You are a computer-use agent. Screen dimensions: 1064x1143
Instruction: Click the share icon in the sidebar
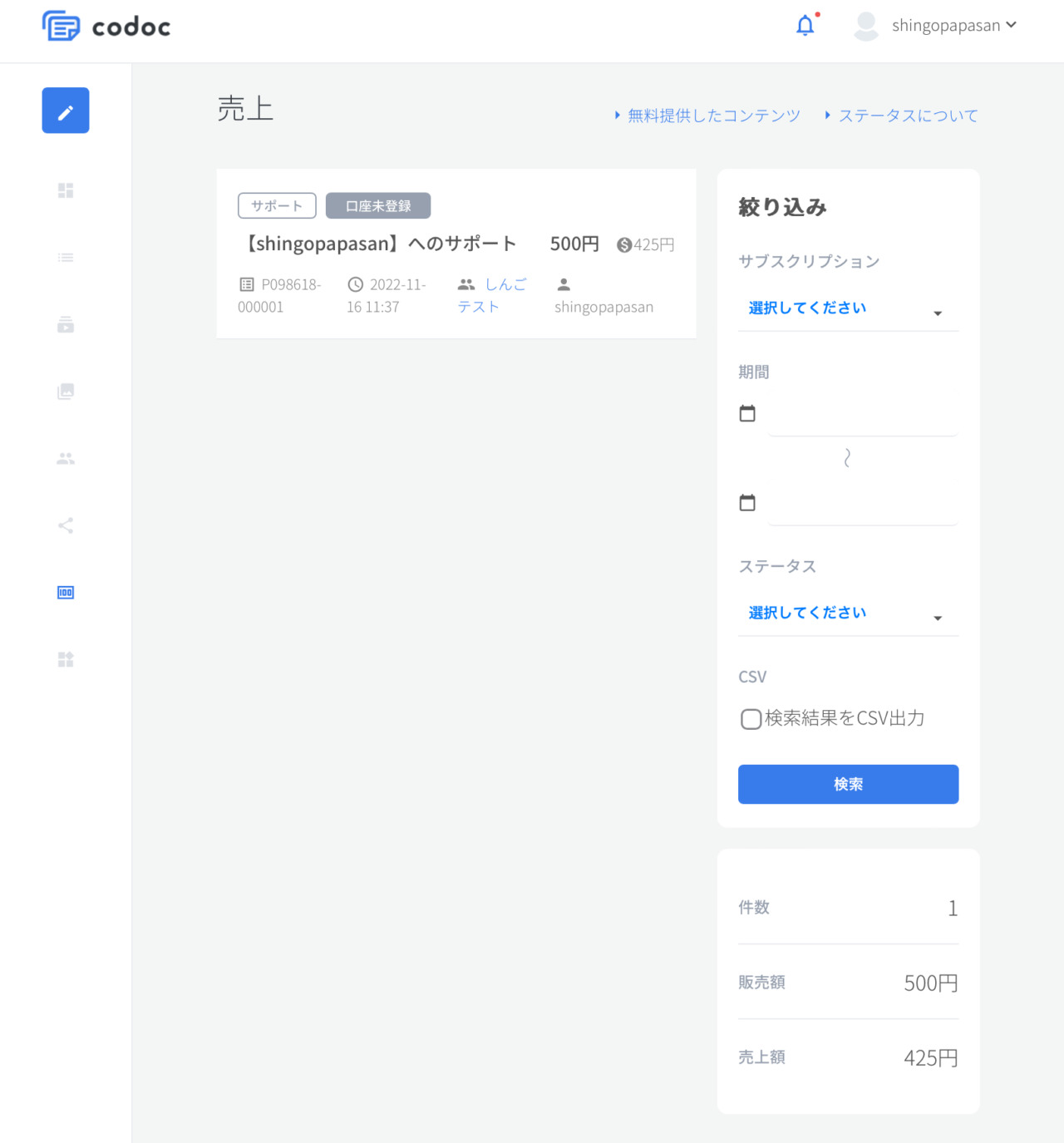(65, 525)
